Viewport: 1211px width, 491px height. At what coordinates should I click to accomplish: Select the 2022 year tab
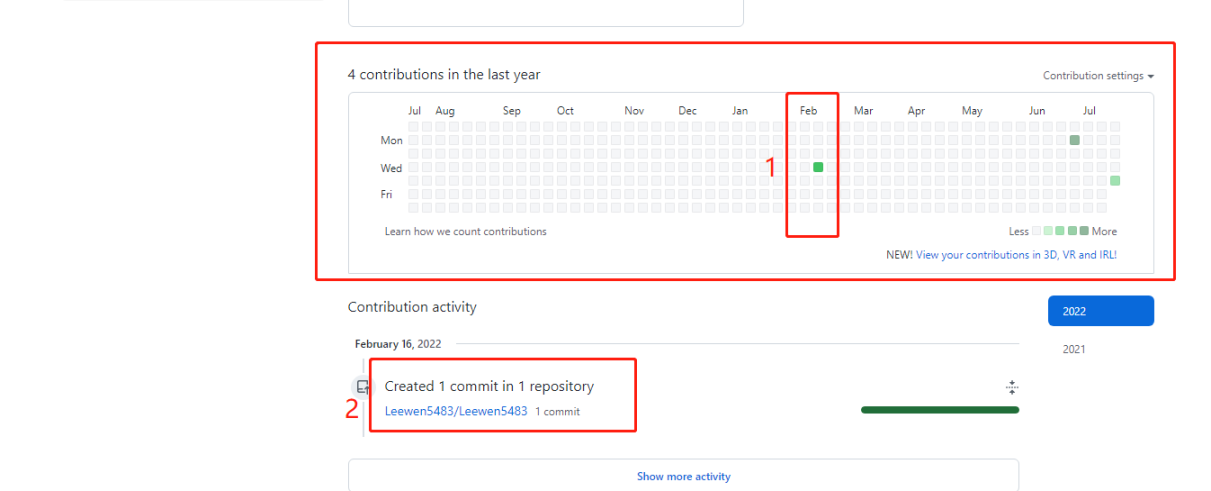[1100, 311]
